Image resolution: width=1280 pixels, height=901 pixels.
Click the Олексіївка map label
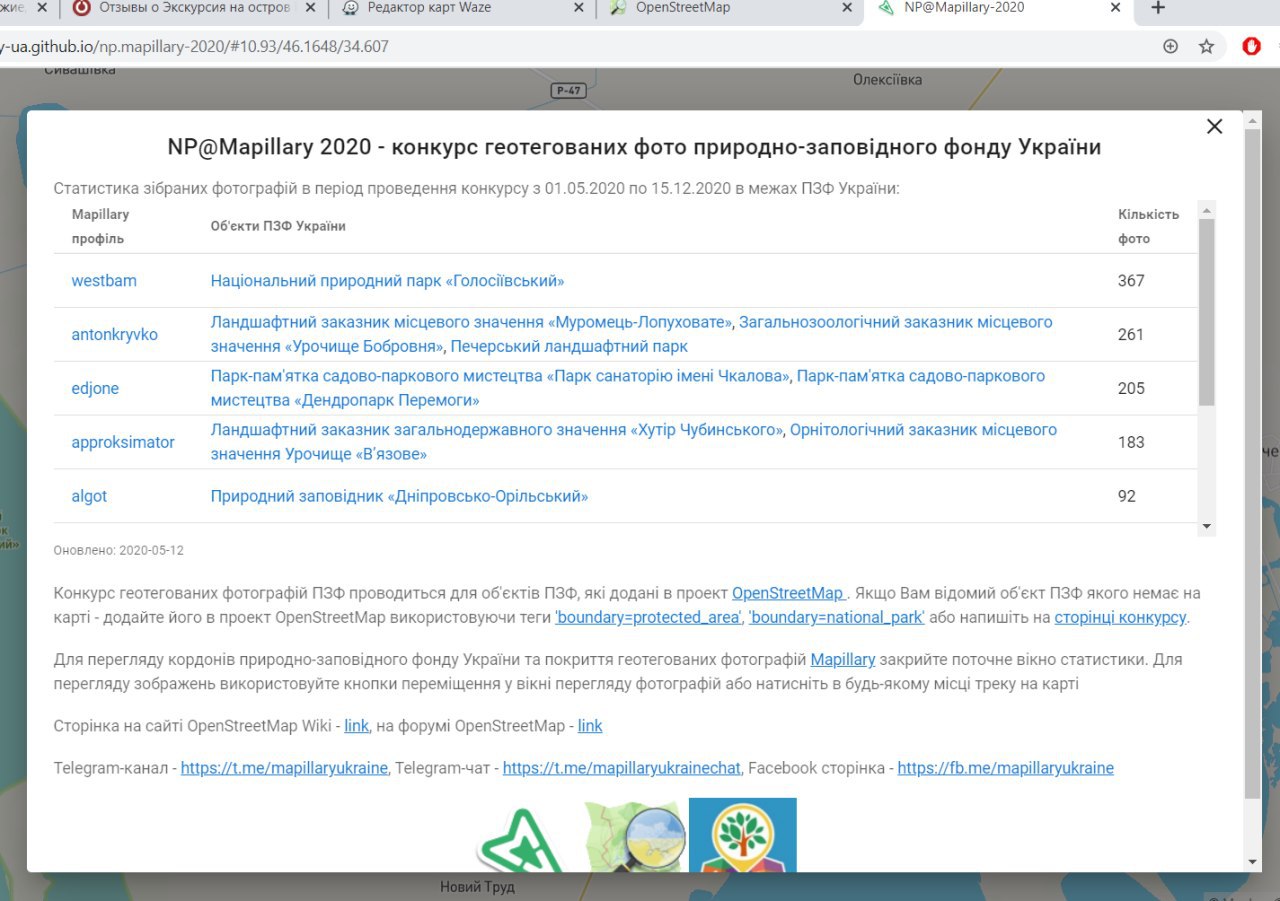click(x=887, y=80)
